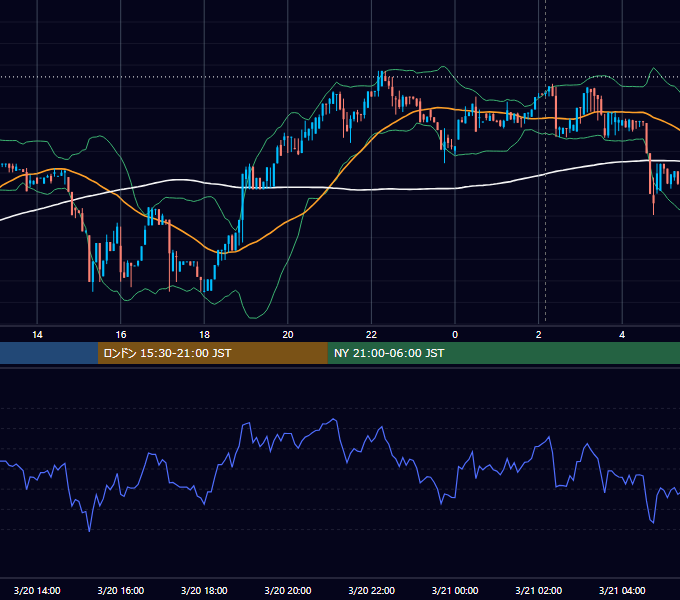Image resolution: width=680 pixels, height=600 pixels.
Task: Click the 3/21 04:00 date label
Action: tap(622, 590)
